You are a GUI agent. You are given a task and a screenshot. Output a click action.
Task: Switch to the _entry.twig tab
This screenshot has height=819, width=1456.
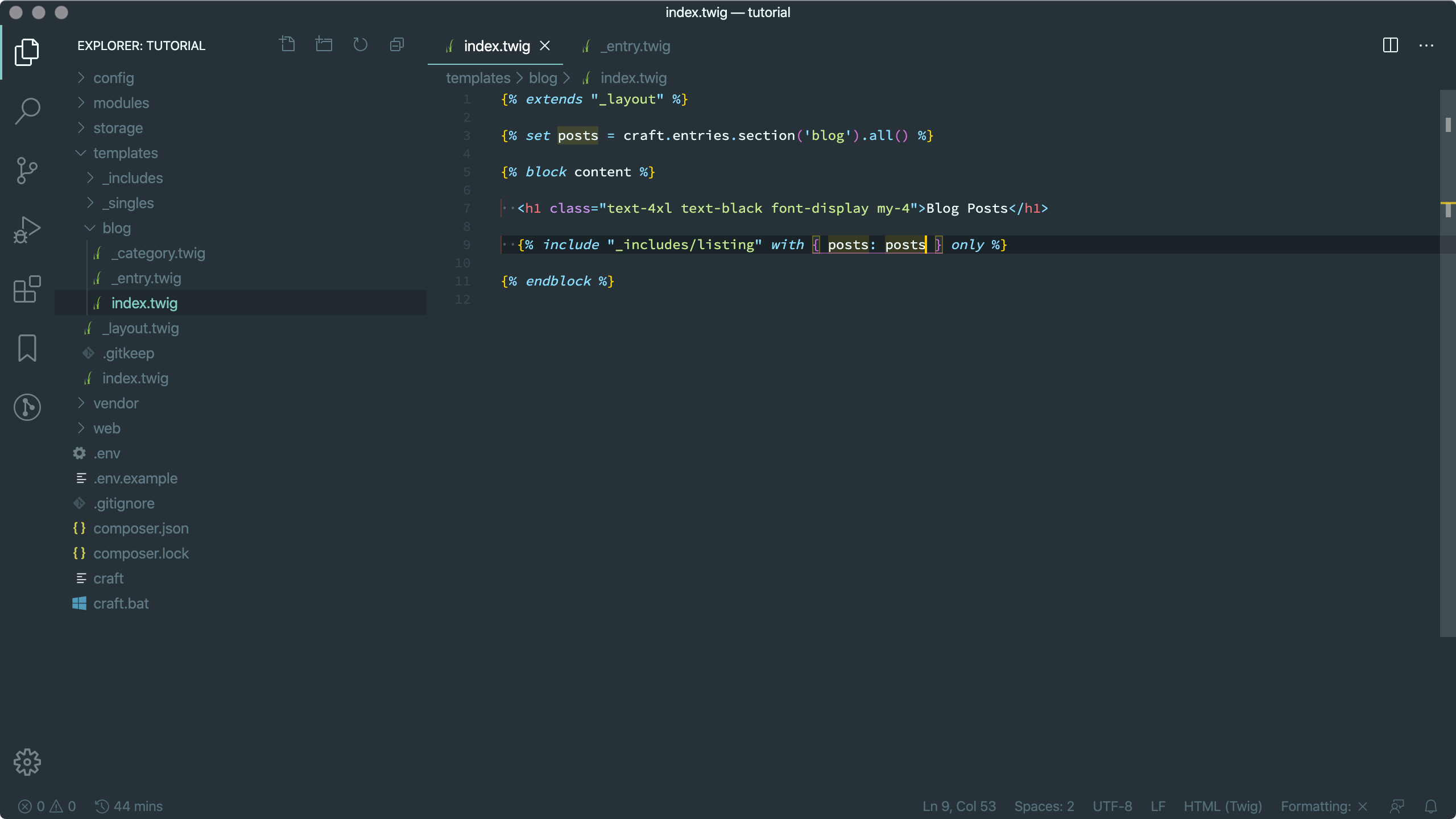[635, 46]
